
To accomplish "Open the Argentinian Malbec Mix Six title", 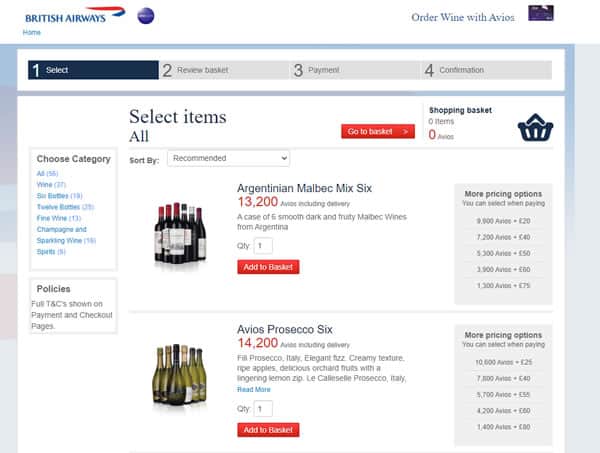I will (x=304, y=188).
